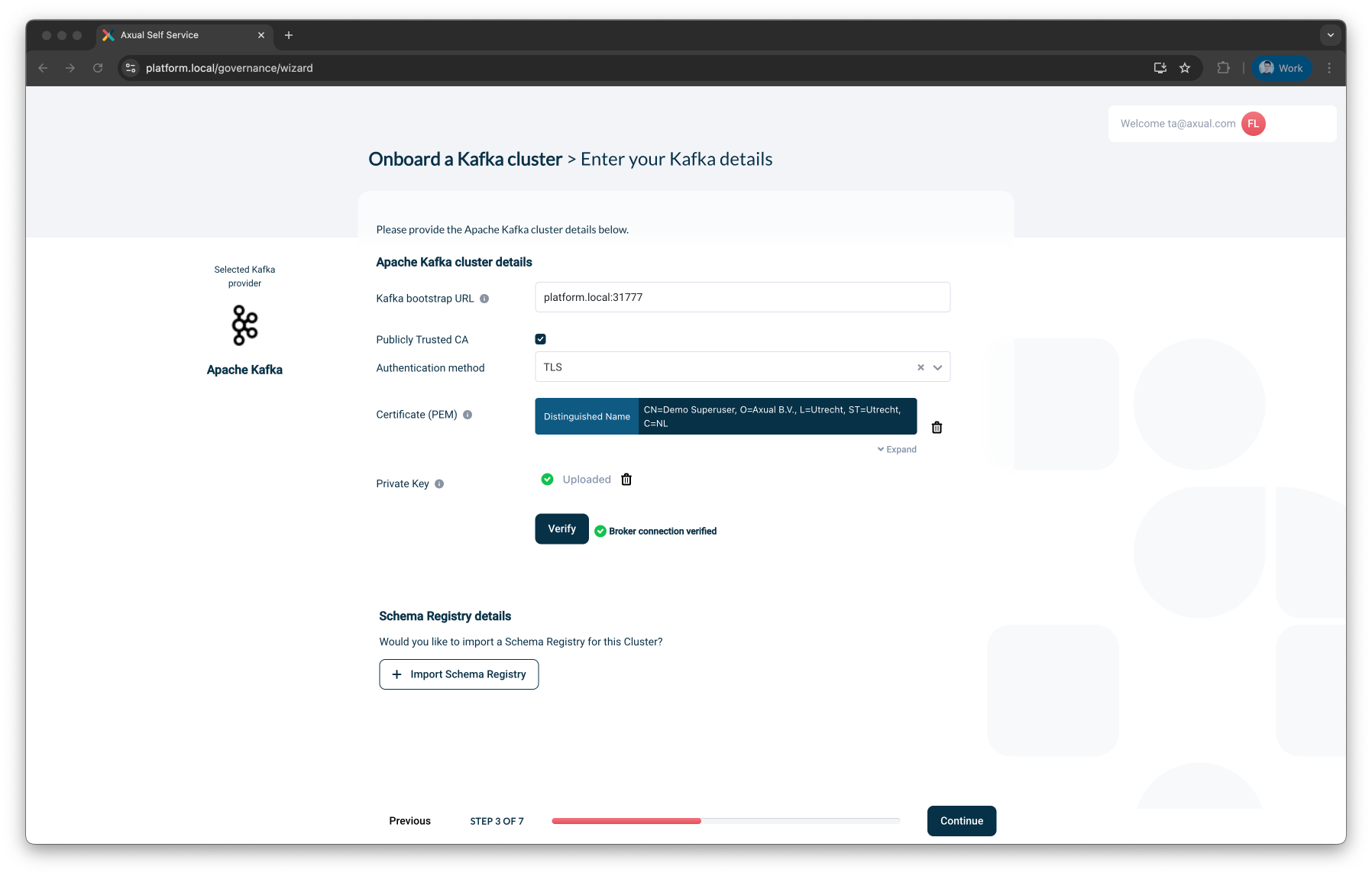Open the Authentication method dropdown
Image resolution: width=1372 pixels, height=876 pixels.
[937, 367]
